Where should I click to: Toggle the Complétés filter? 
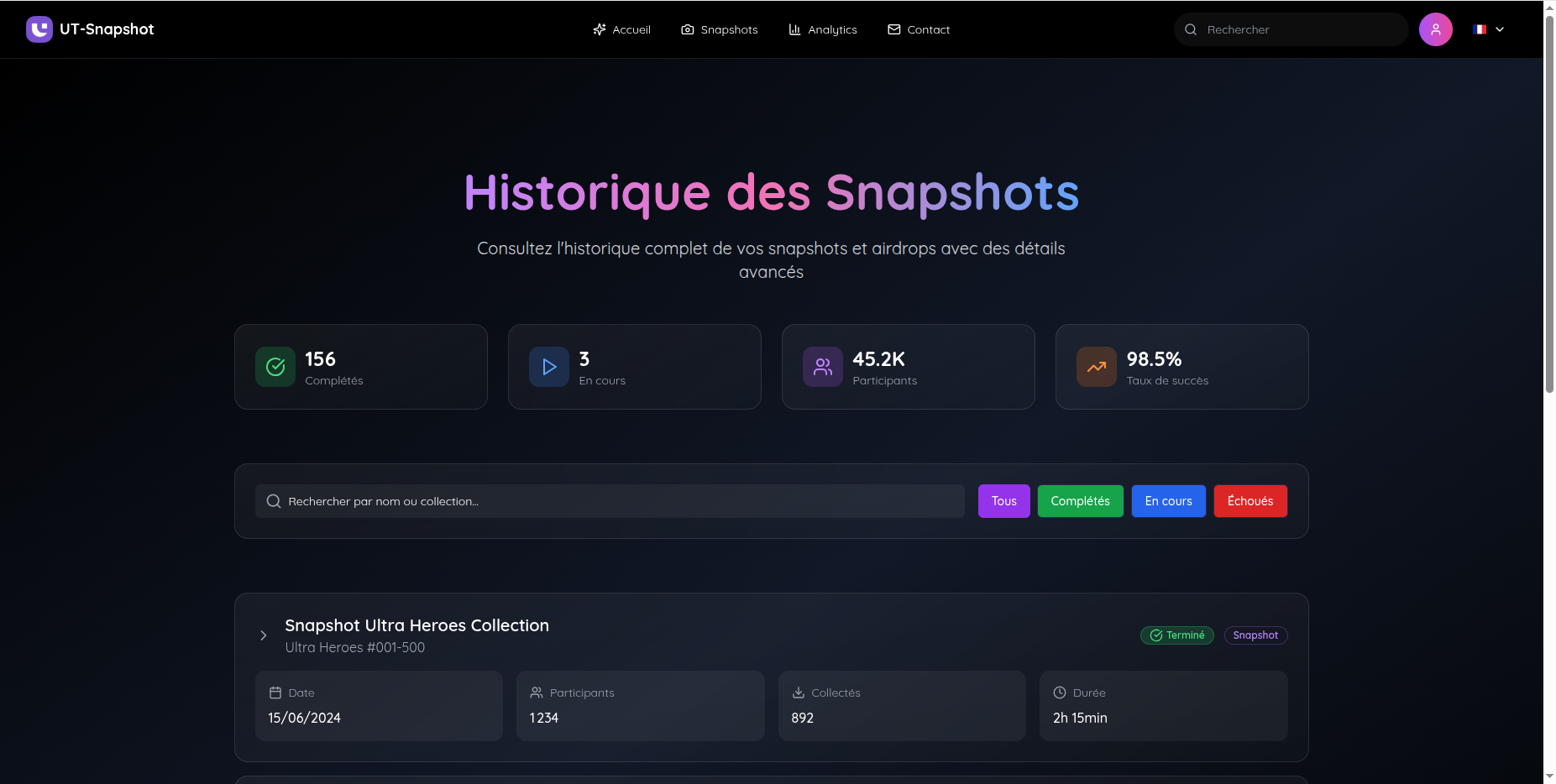pyautogui.click(x=1080, y=501)
